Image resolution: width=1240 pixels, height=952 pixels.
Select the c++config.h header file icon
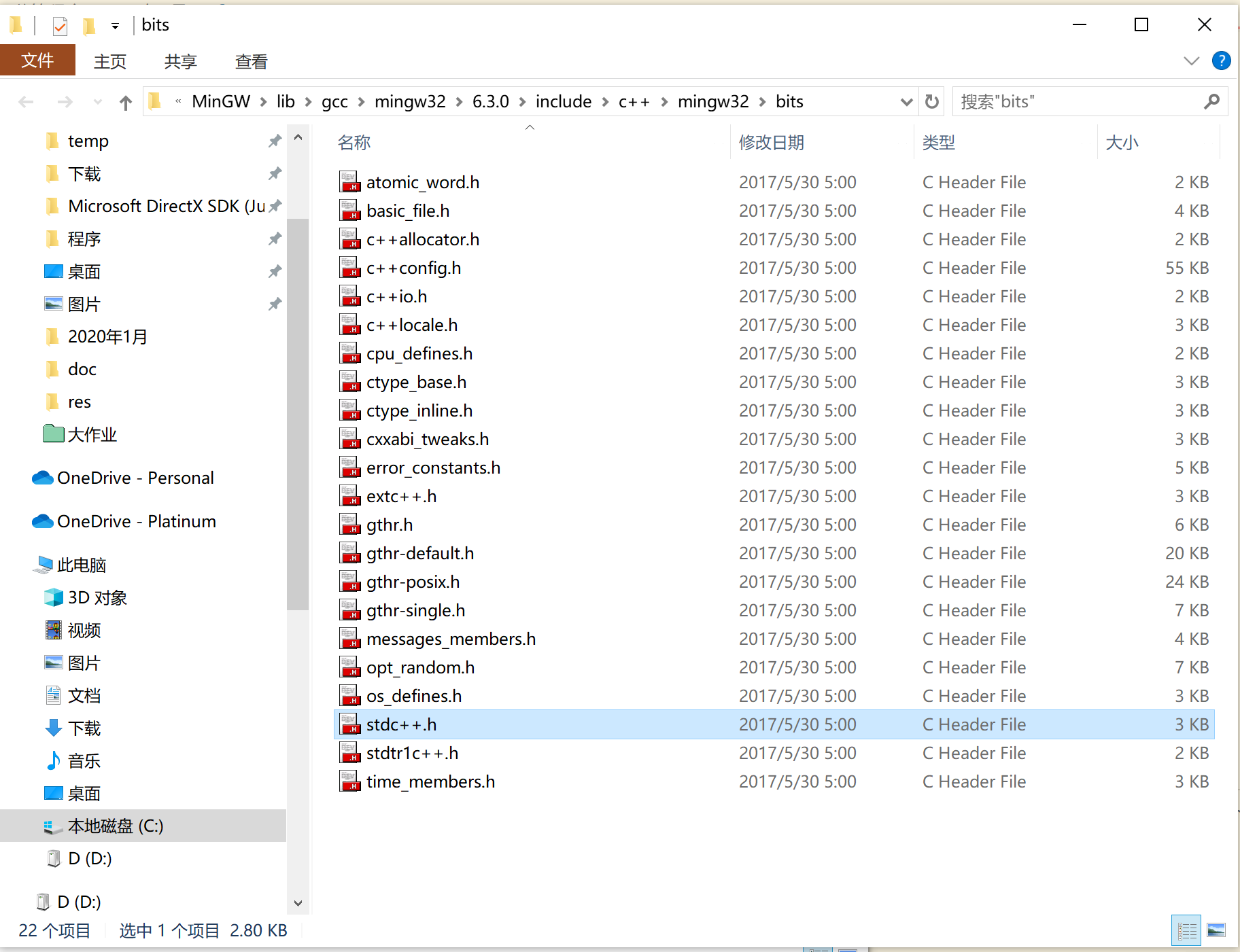pyautogui.click(x=350, y=268)
